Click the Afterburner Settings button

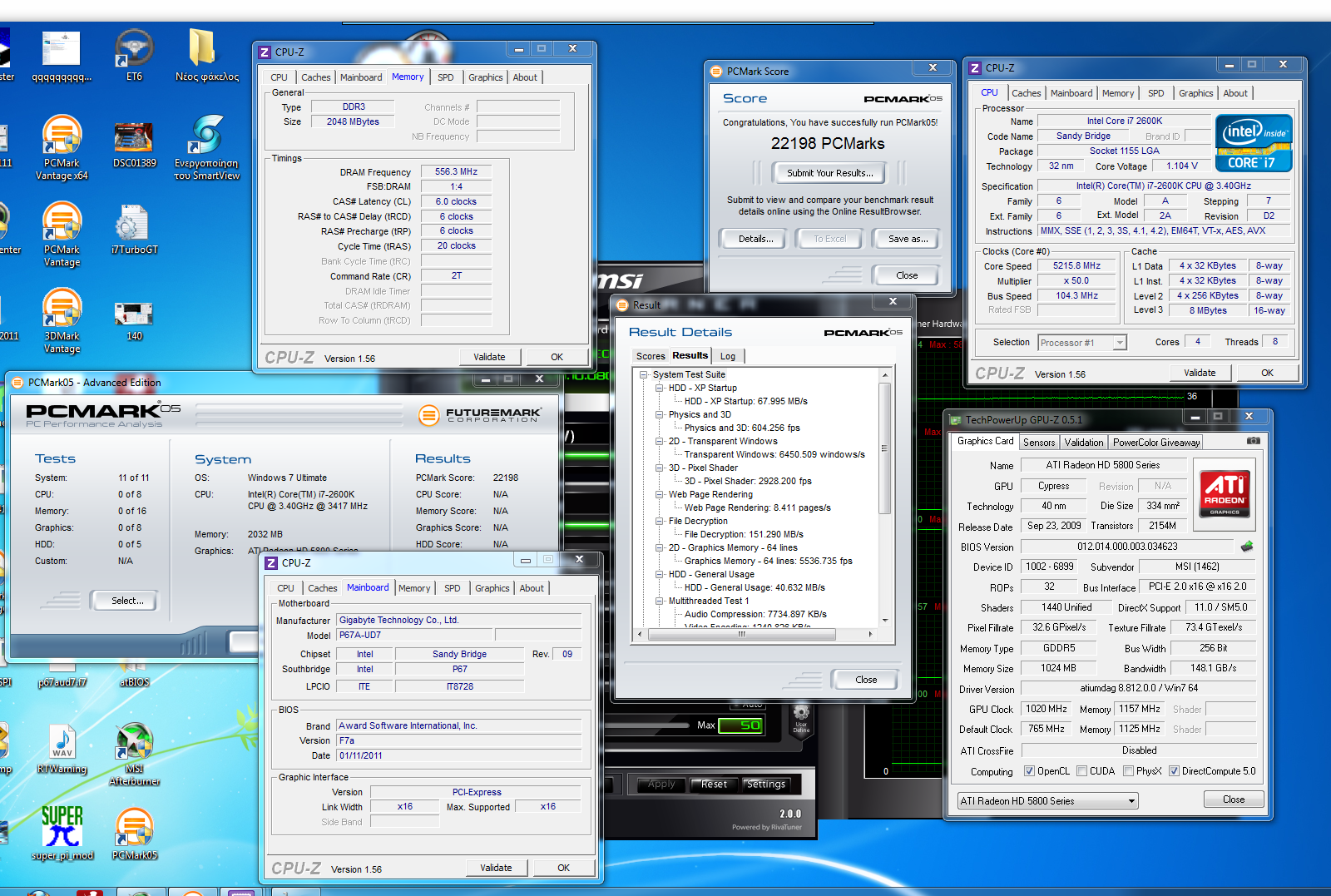pos(765,785)
